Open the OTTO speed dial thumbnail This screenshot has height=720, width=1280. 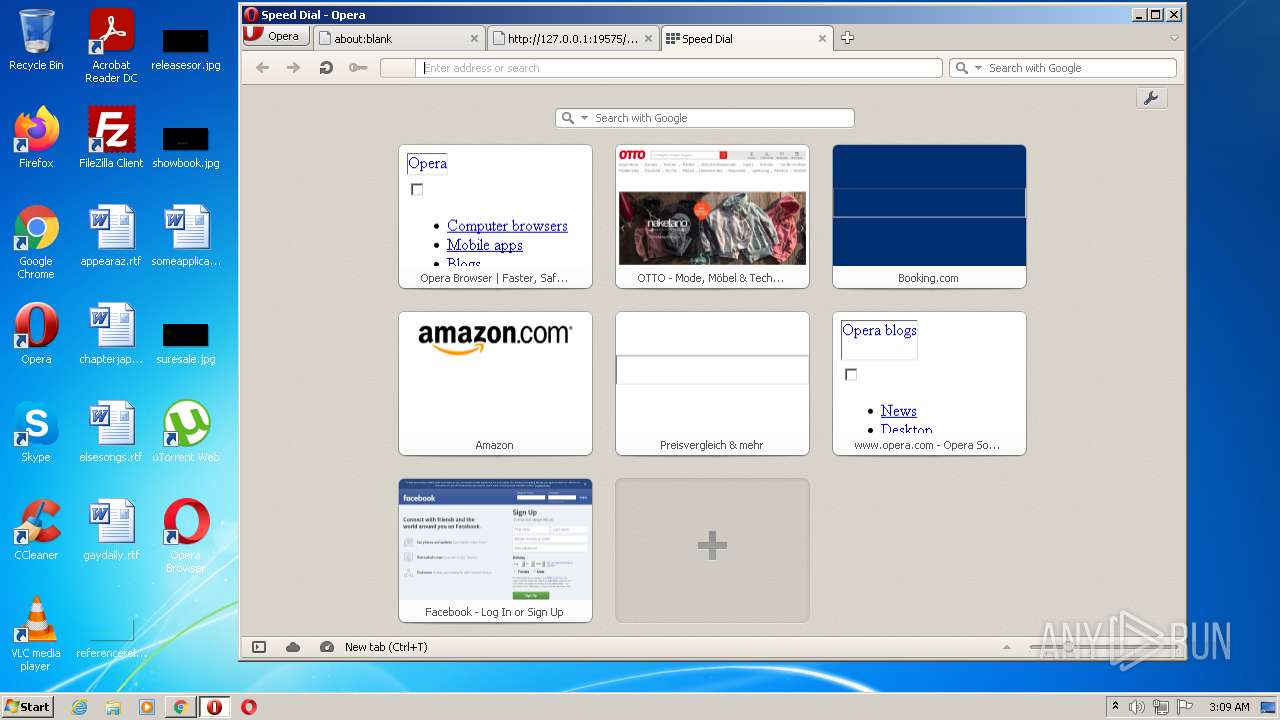[712, 216]
